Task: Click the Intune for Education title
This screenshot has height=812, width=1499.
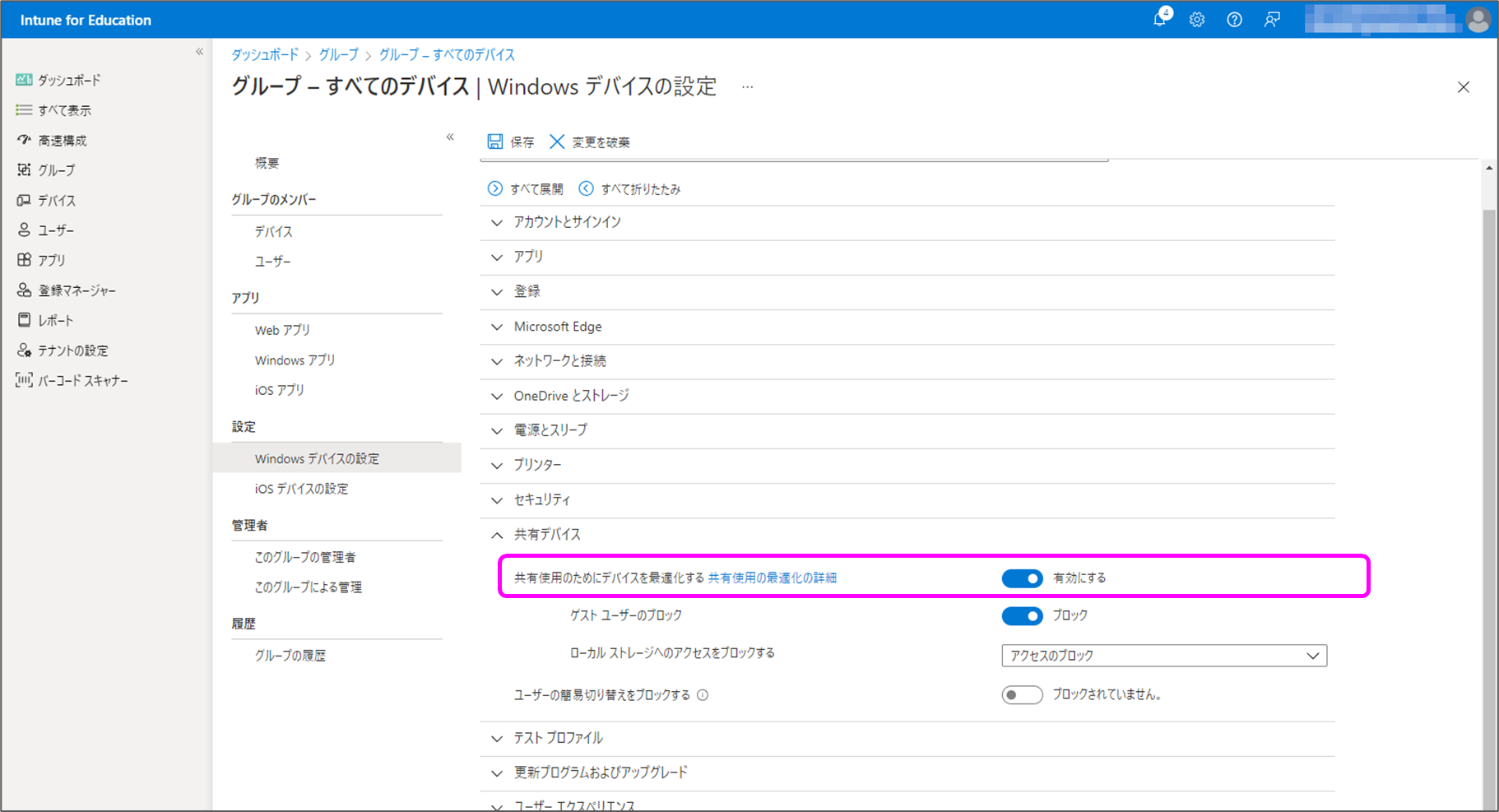Action: tap(86, 20)
